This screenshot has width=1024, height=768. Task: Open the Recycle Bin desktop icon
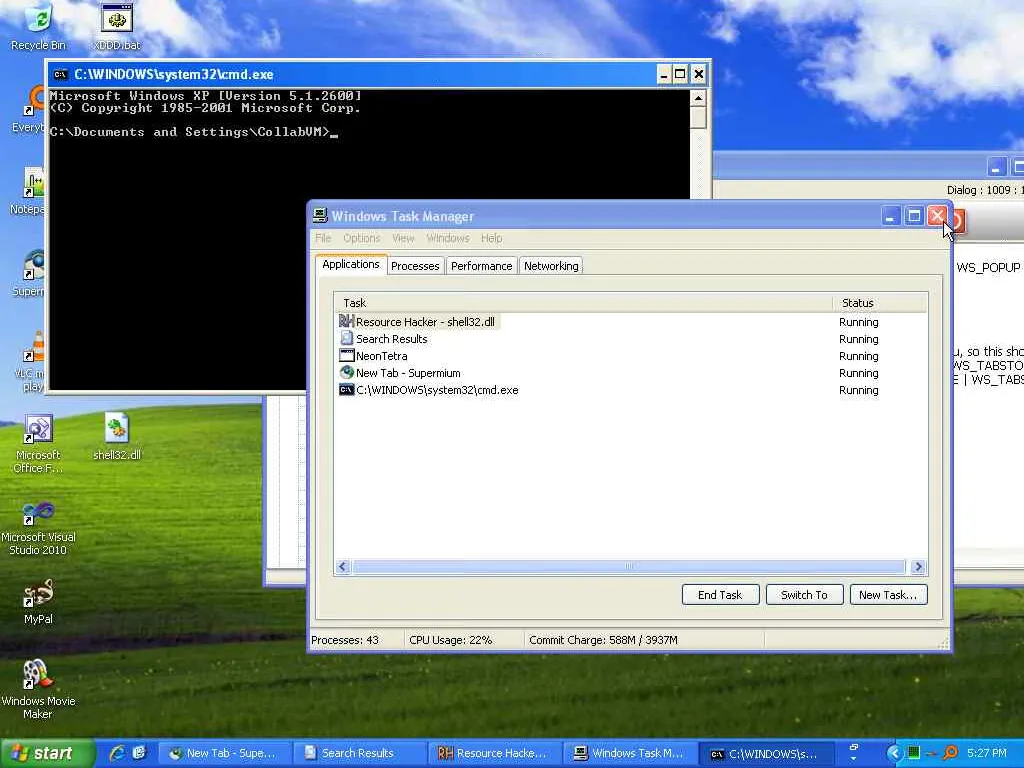(39, 26)
